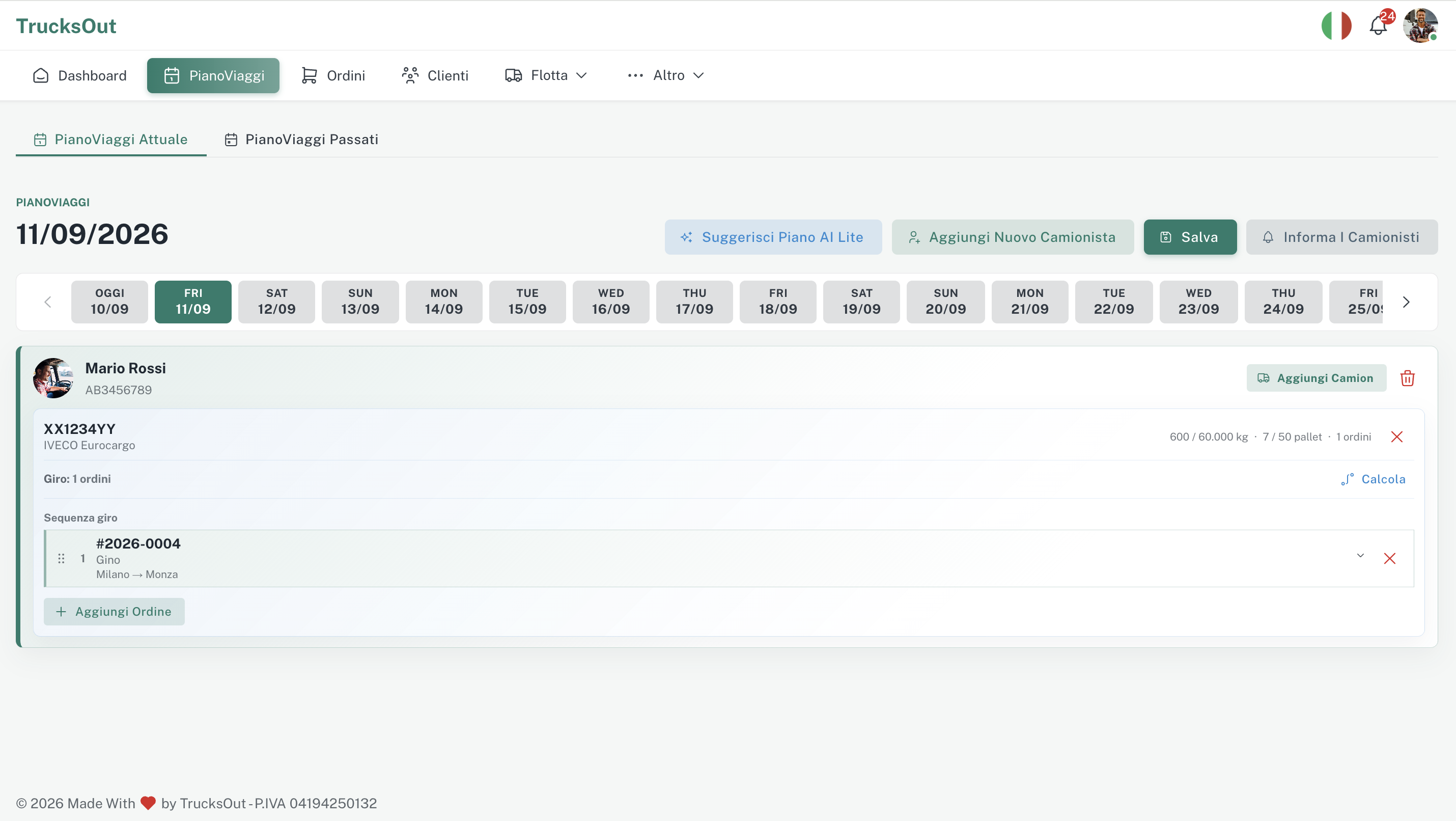
Task: Switch to PianoViaggi Passati tab
Action: coord(301,140)
